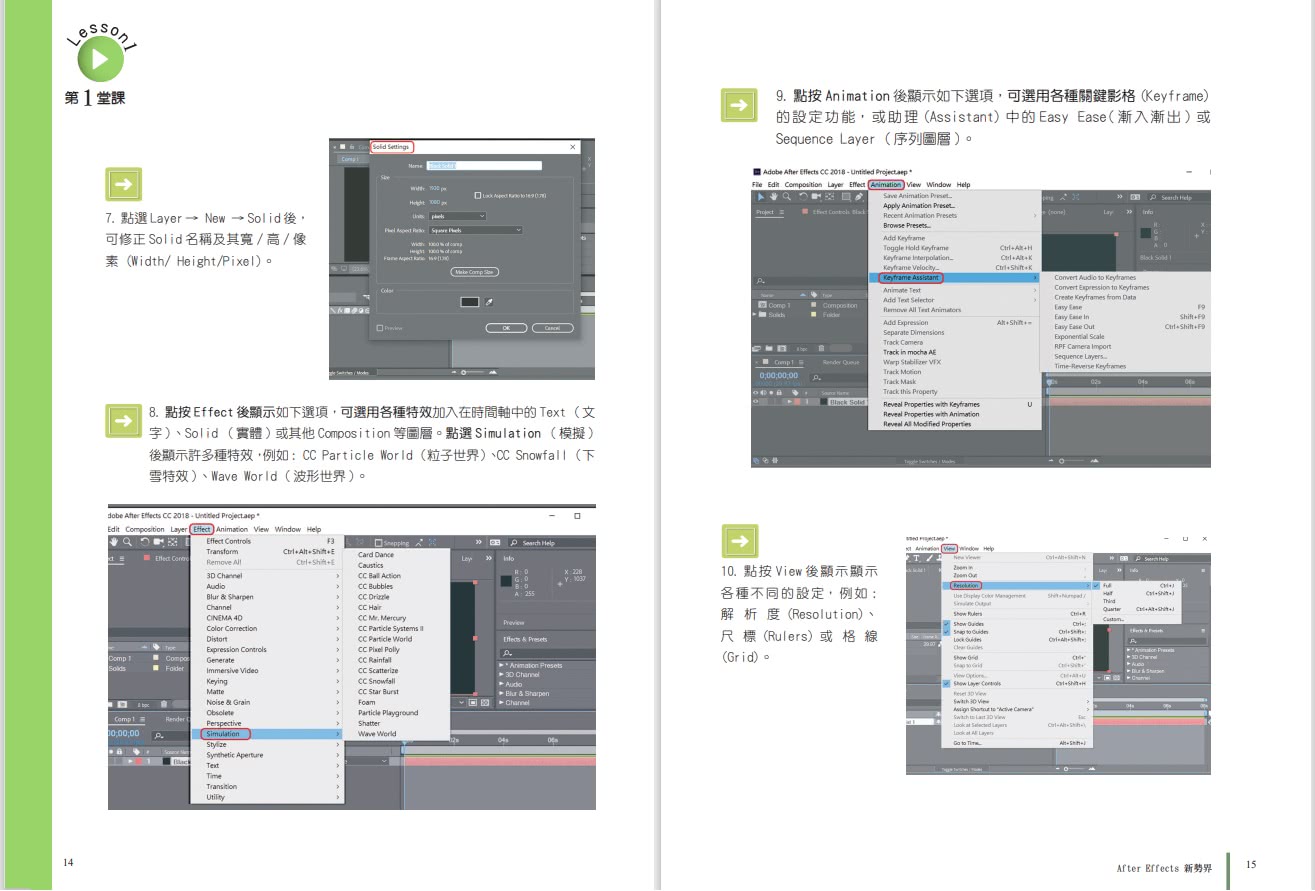Click Comp 1 composition icon in Animation screenshot Project

[x=762, y=305]
